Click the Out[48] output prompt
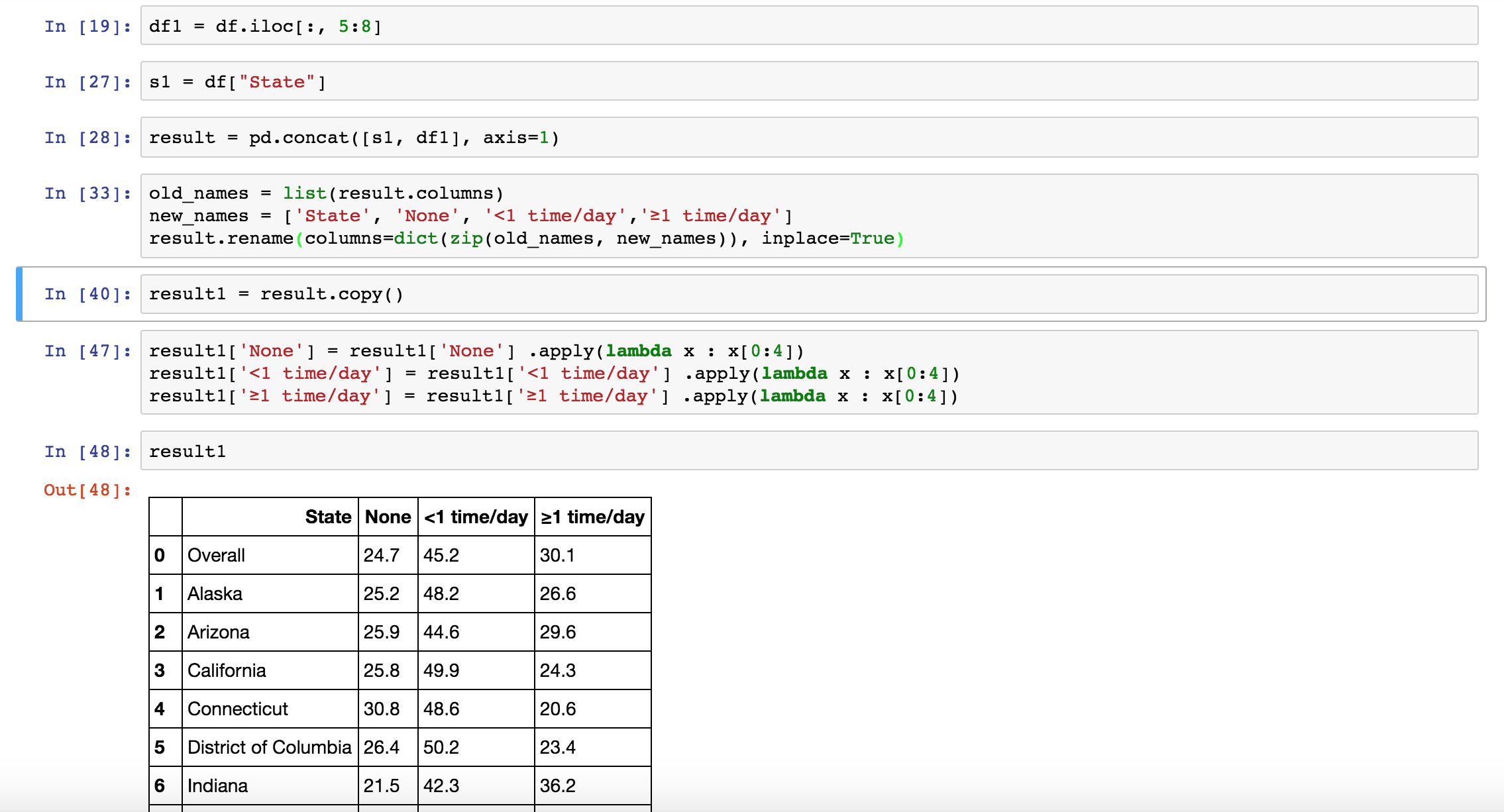Screen dimensions: 1504x812 coord(87,490)
